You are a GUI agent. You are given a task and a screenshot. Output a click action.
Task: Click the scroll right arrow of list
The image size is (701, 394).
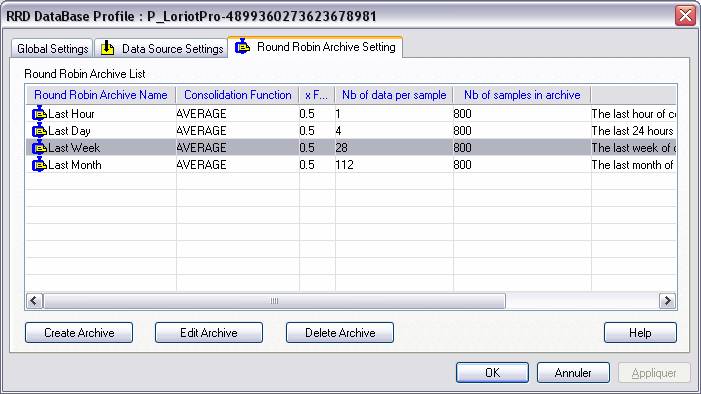pyautogui.click(x=667, y=301)
